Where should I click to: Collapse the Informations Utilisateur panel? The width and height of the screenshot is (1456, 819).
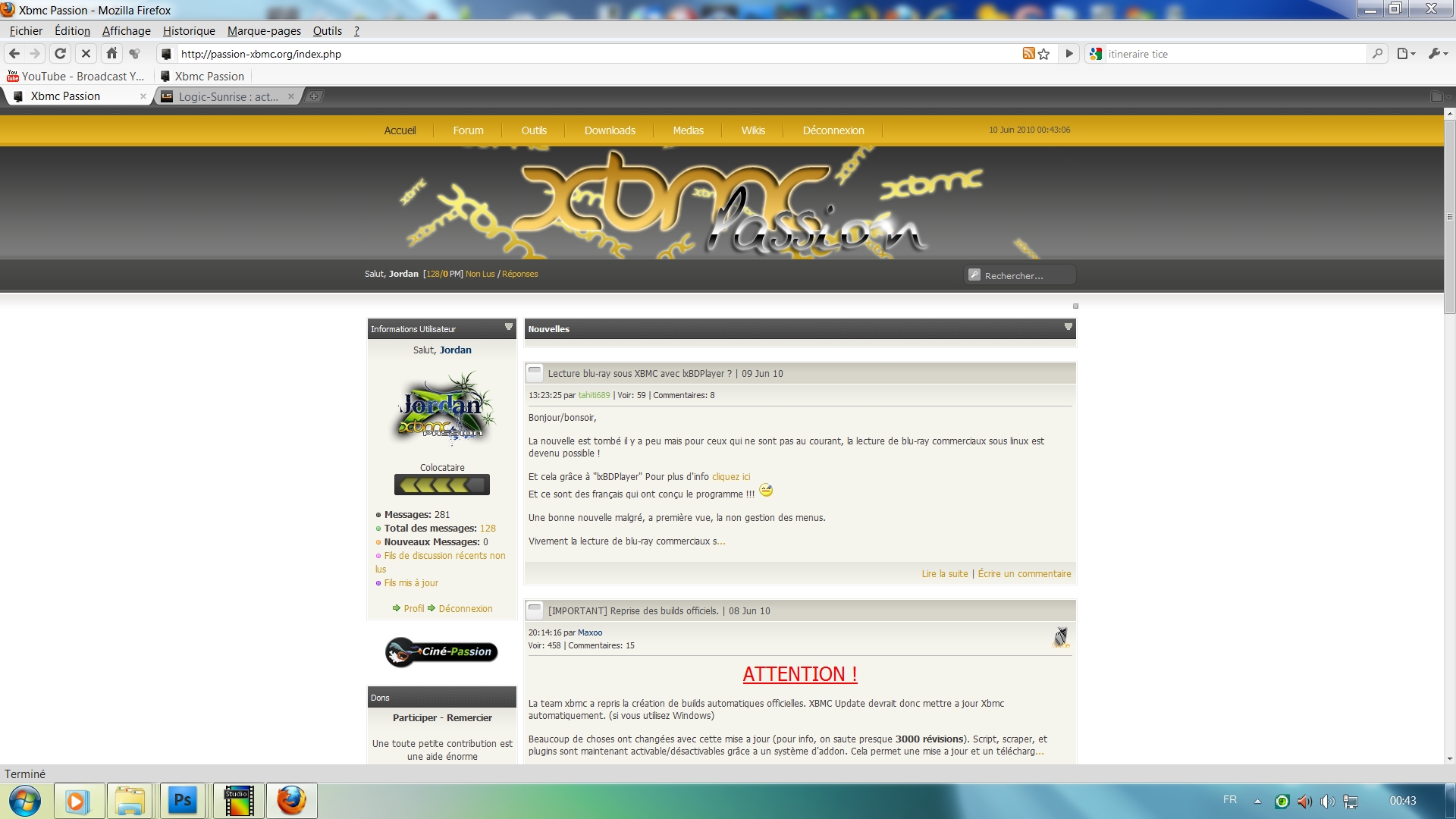pyautogui.click(x=509, y=327)
